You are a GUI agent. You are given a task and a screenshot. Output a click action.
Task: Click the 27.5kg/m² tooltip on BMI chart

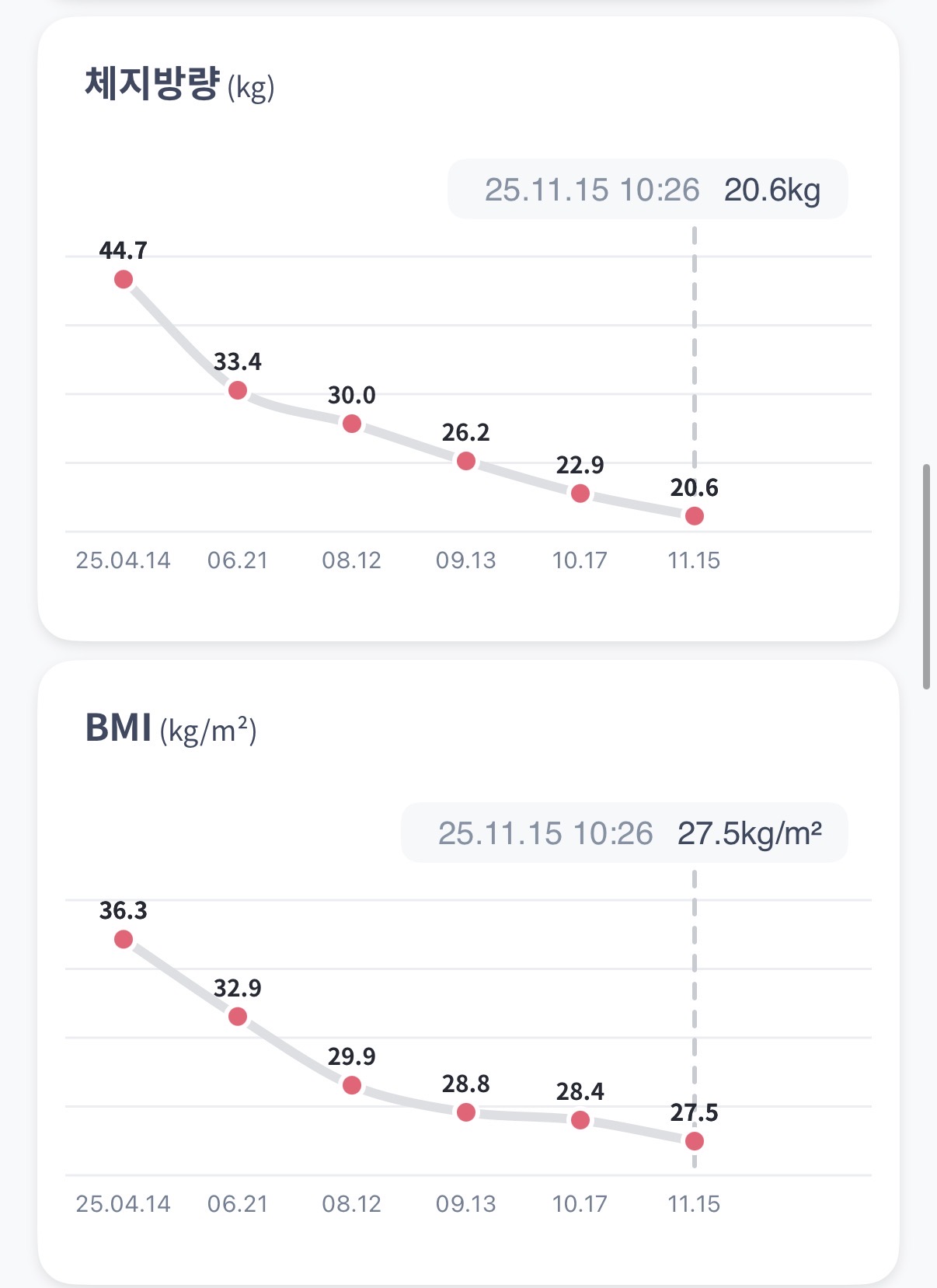[x=625, y=833]
